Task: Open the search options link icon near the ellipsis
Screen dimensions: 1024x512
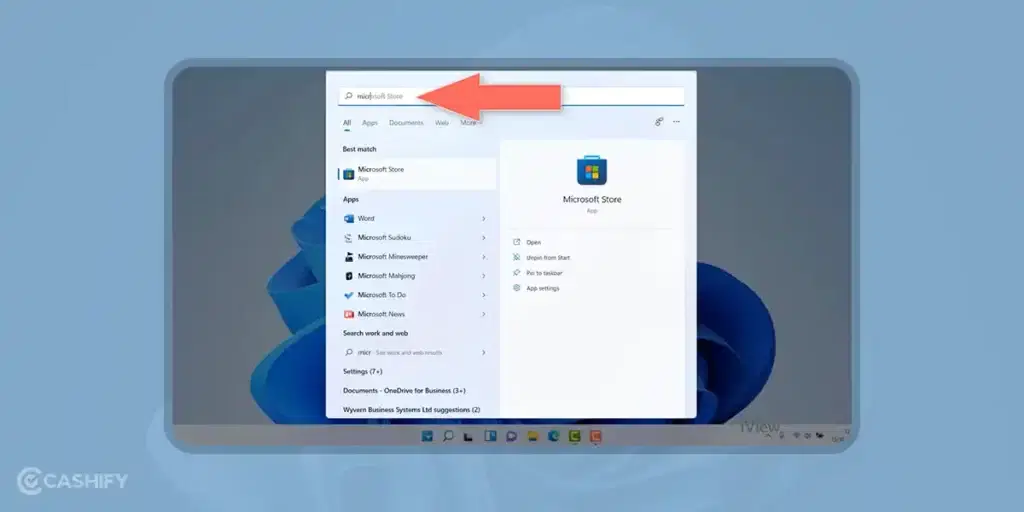Action: pos(659,121)
